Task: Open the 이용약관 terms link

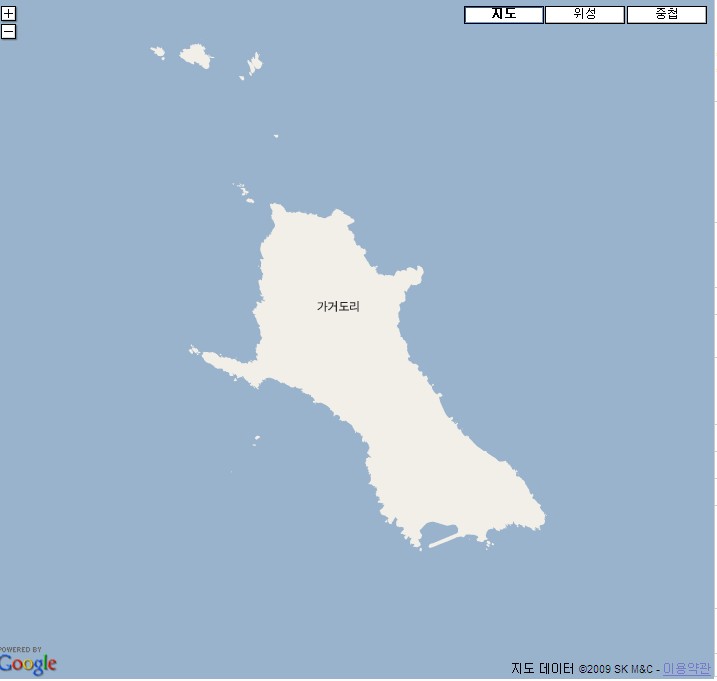Action: click(x=686, y=668)
